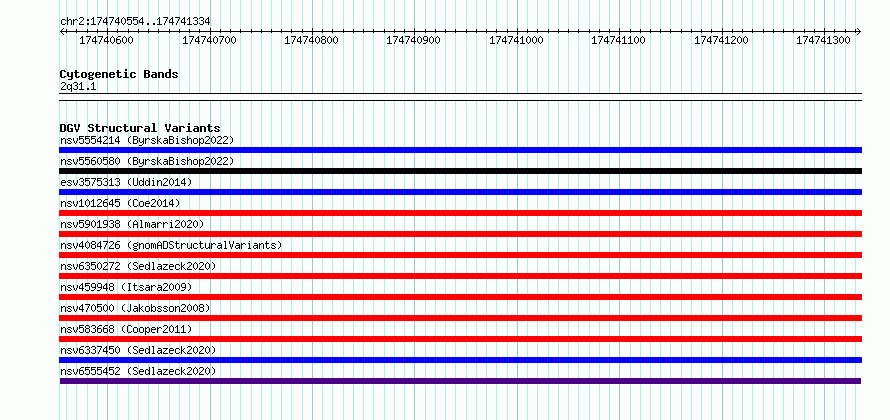Select the red bar for nsv5901938
890x420 pixels.
click(460, 234)
